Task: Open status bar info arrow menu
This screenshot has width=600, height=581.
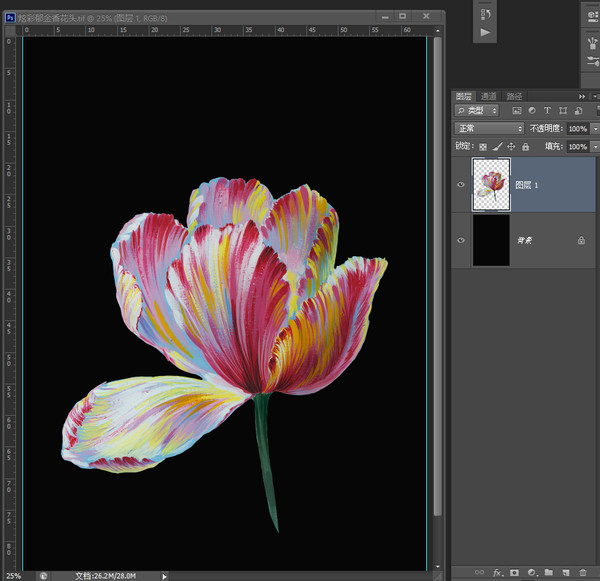Action: (x=164, y=576)
